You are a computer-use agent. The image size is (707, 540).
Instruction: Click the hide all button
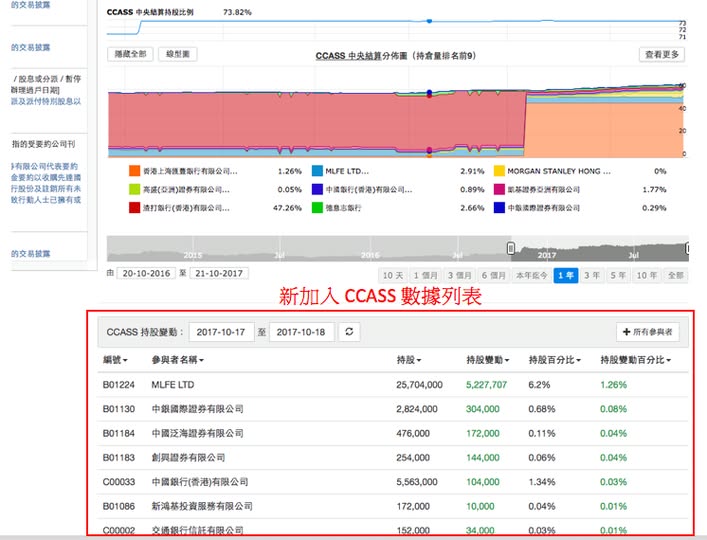click(130, 54)
